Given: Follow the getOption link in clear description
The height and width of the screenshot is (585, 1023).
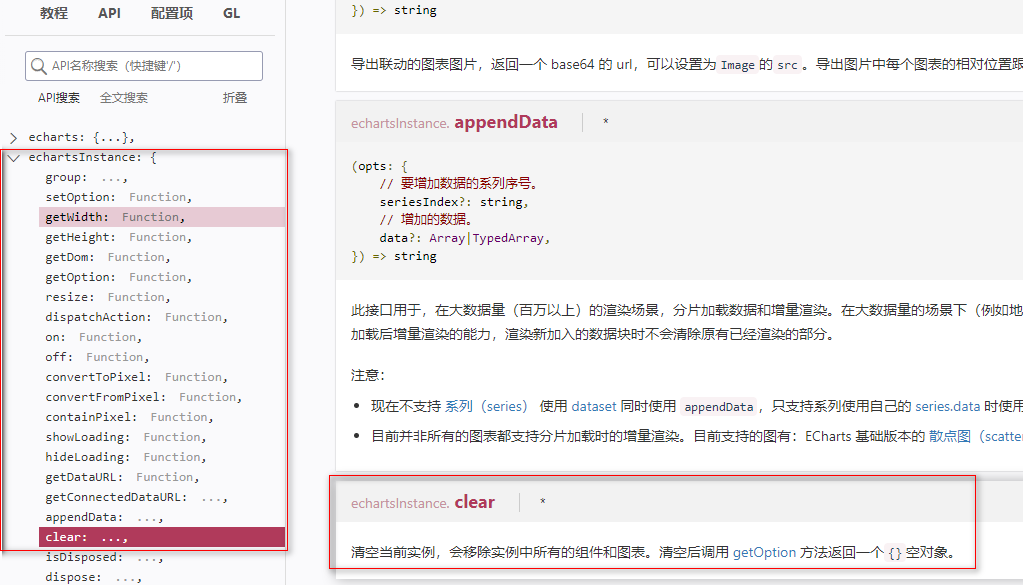Looking at the screenshot, I should 764,552.
